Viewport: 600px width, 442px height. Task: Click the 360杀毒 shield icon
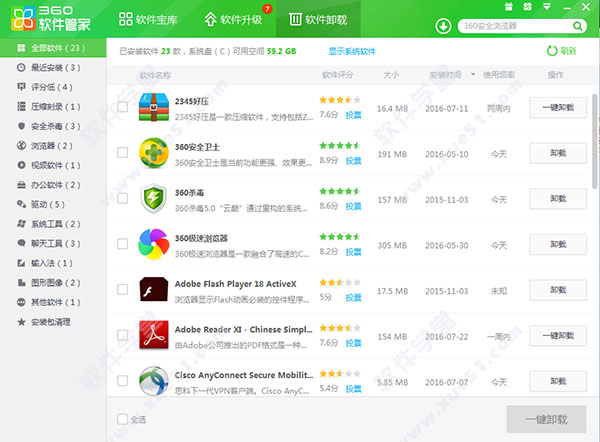pos(154,199)
